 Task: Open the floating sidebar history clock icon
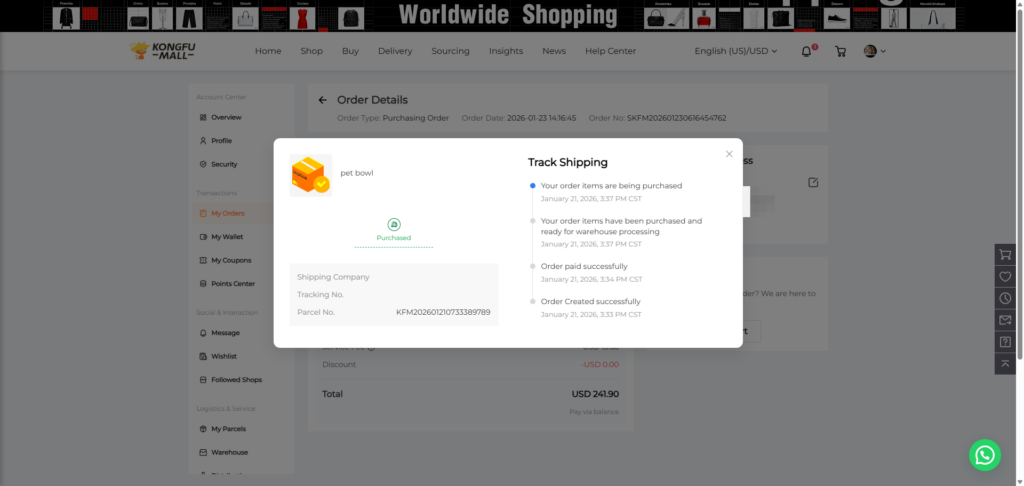(x=1005, y=298)
